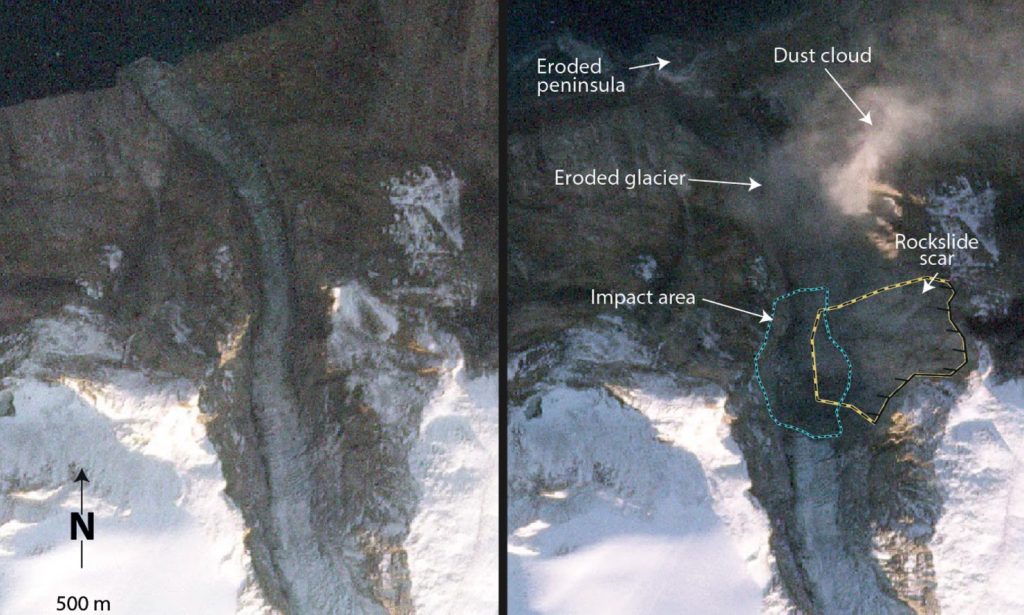Click the 500 m scale label
1024x615 pixels.
pos(83,604)
